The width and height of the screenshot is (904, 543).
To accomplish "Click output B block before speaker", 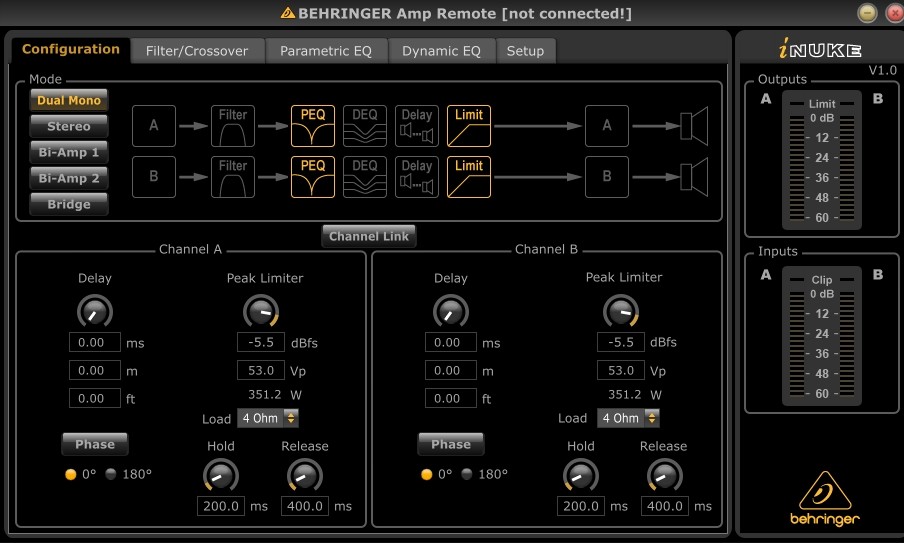I will point(607,177).
